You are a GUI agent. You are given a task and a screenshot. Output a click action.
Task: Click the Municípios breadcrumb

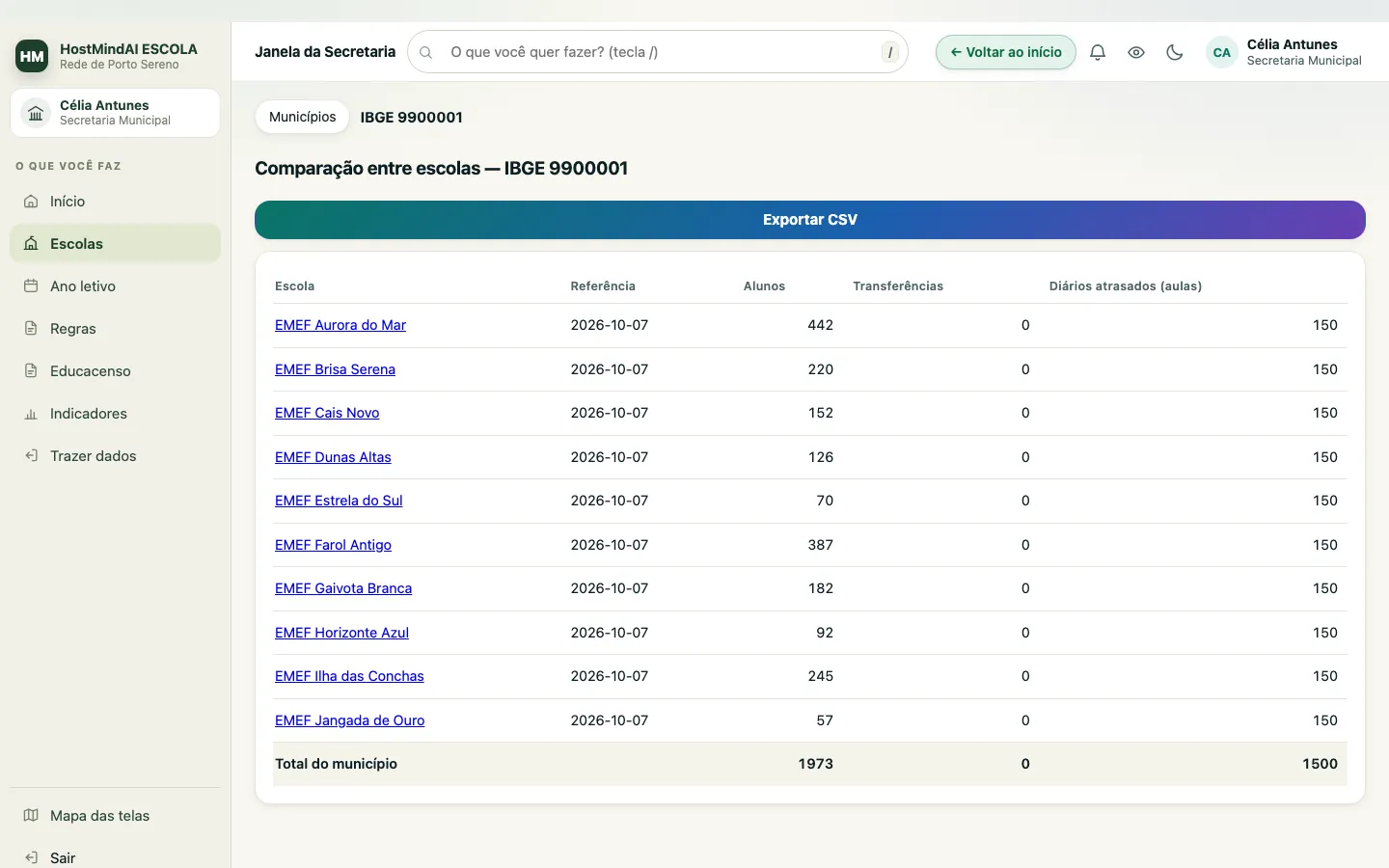point(303,117)
